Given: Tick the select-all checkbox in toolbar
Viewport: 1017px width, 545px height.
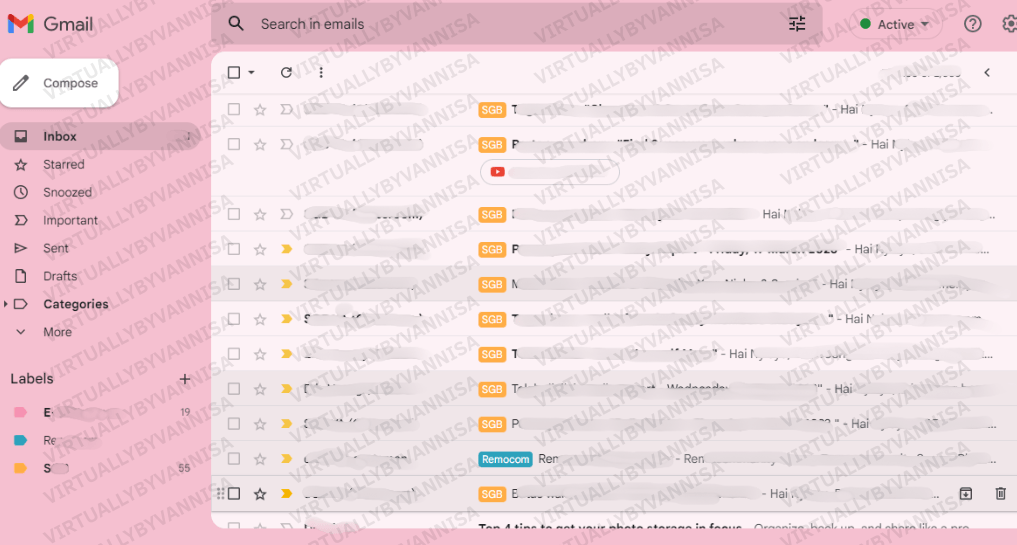Looking at the screenshot, I should tap(234, 72).
